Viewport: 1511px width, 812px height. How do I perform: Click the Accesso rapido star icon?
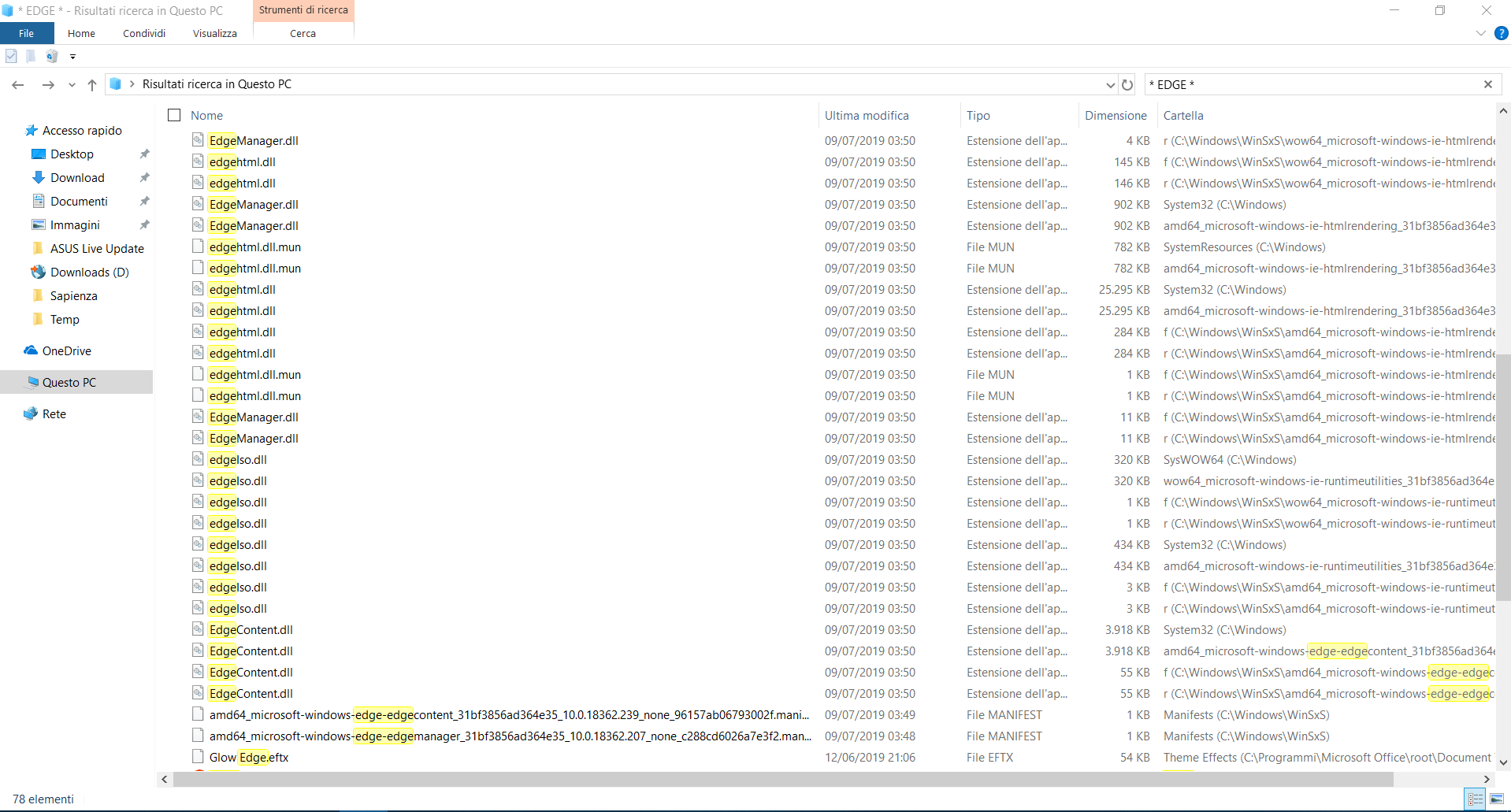32,130
